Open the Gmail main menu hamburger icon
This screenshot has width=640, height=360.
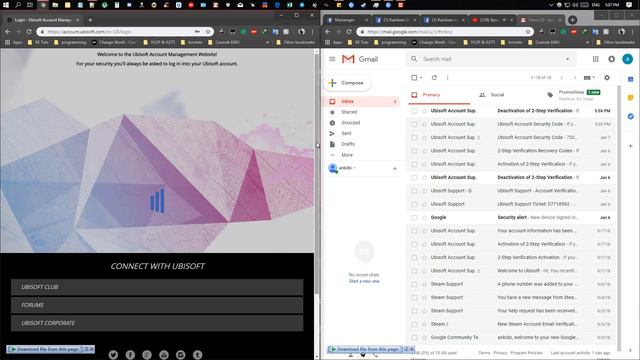click(332, 59)
